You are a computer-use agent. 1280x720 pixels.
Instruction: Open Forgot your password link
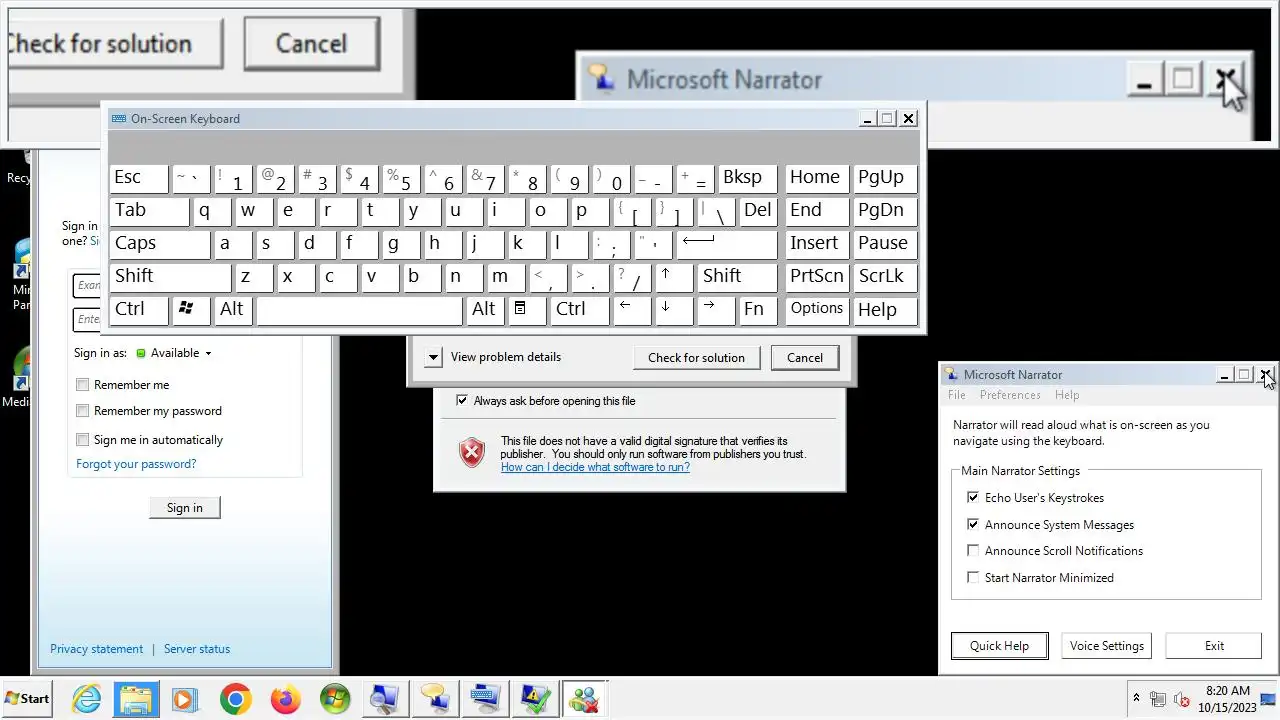click(136, 464)
